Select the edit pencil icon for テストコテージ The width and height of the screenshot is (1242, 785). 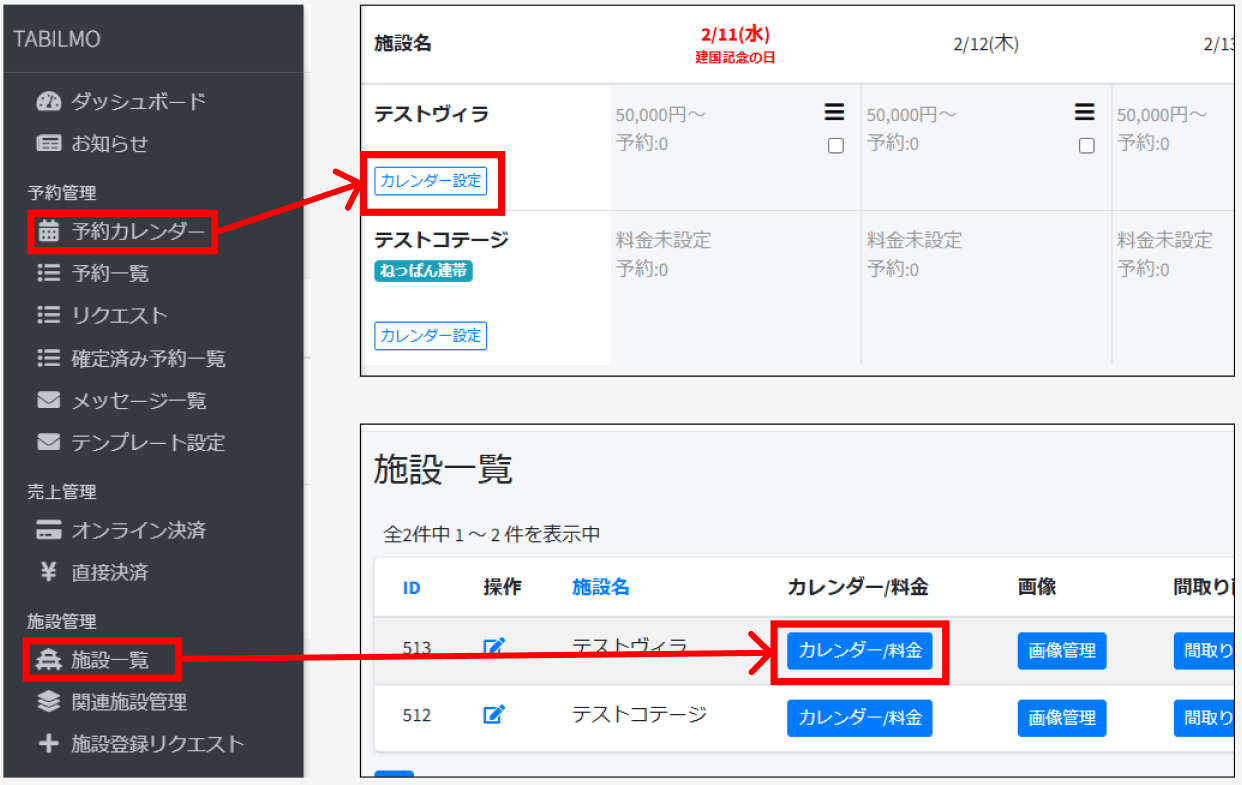tap(493, 714)
